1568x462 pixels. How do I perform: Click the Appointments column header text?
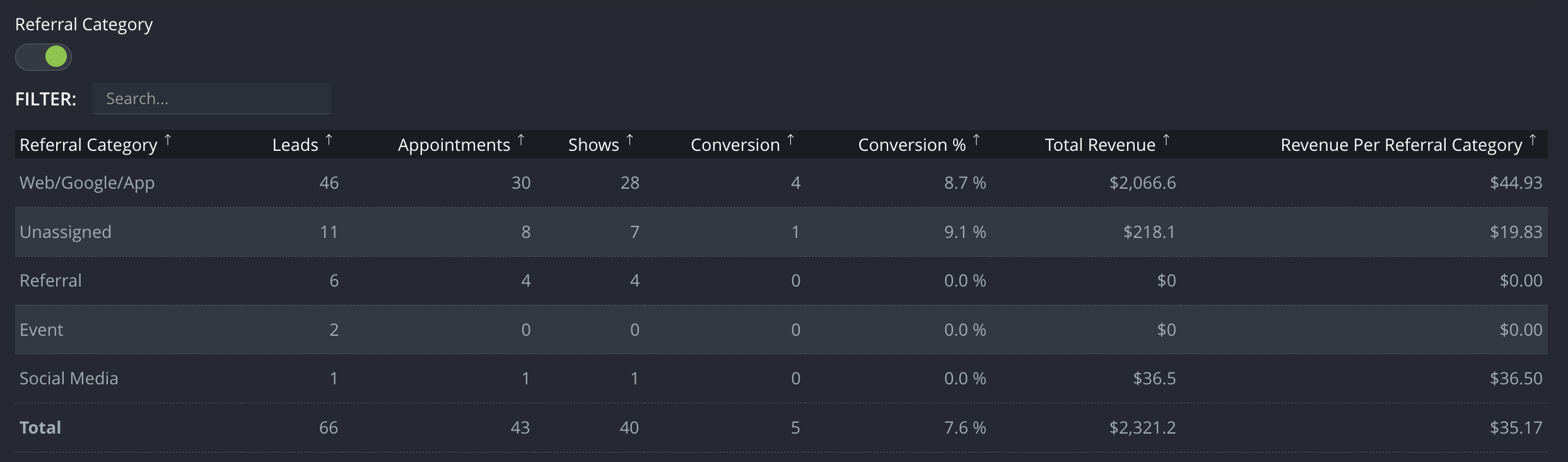pyautogui.click(x=454, y=145)
